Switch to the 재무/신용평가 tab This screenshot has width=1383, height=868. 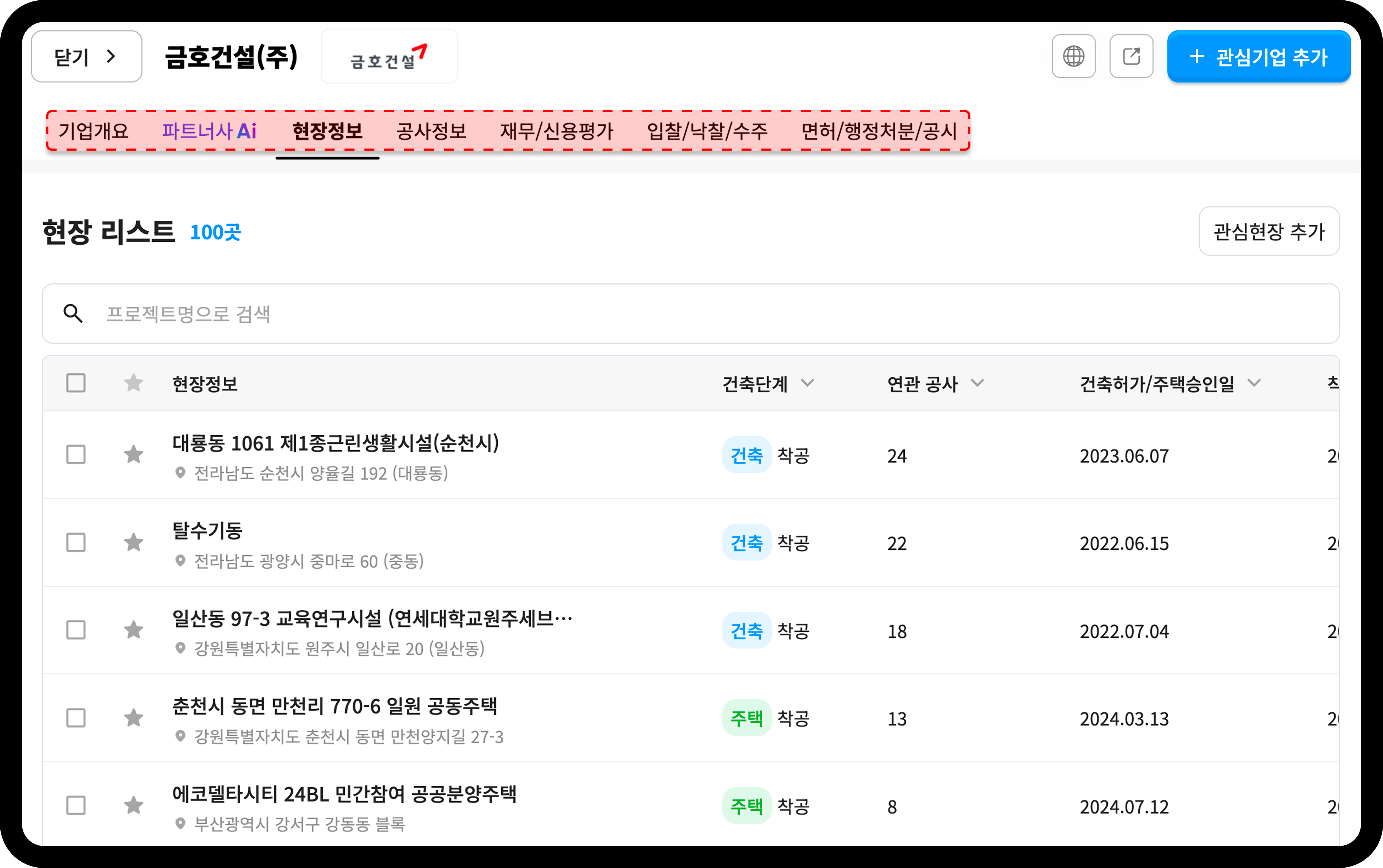click(x=556, y=131)
